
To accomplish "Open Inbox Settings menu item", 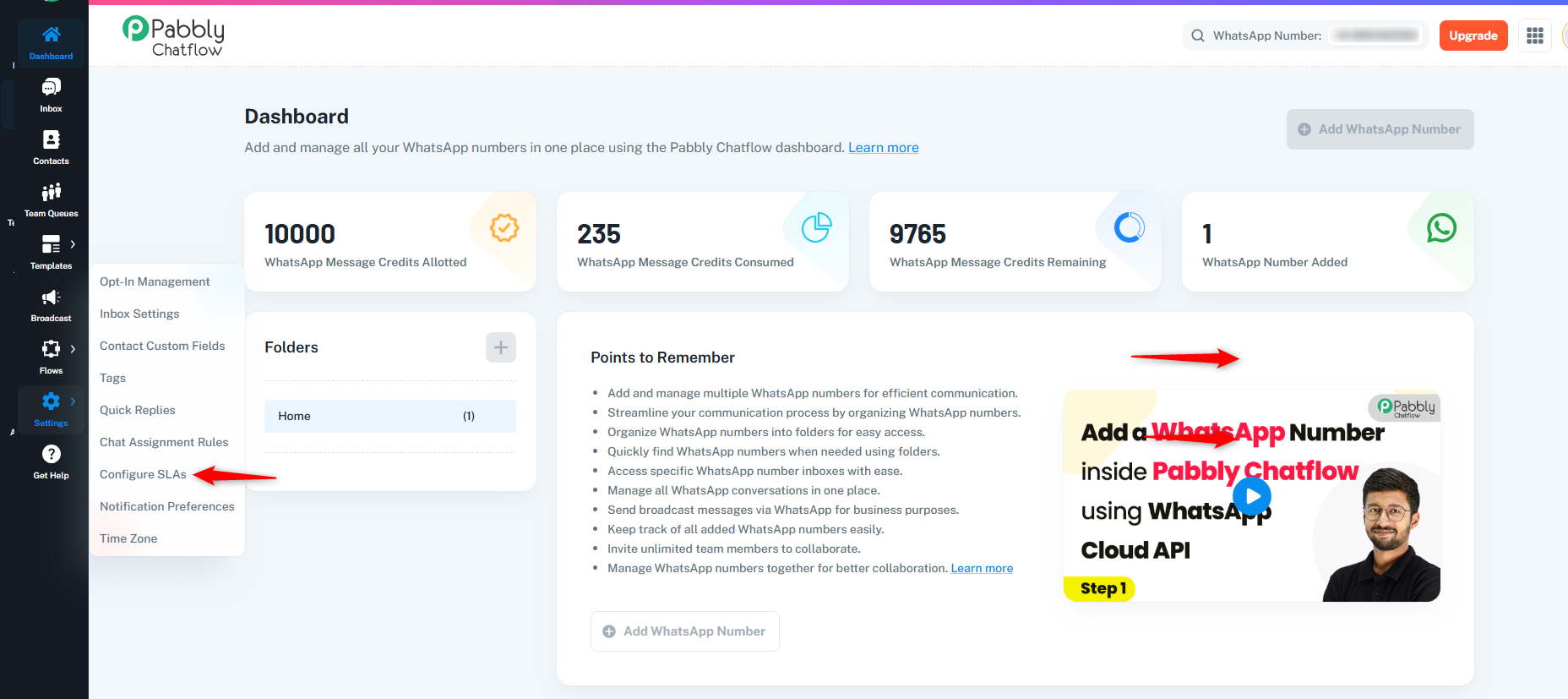I will [139, 314].
